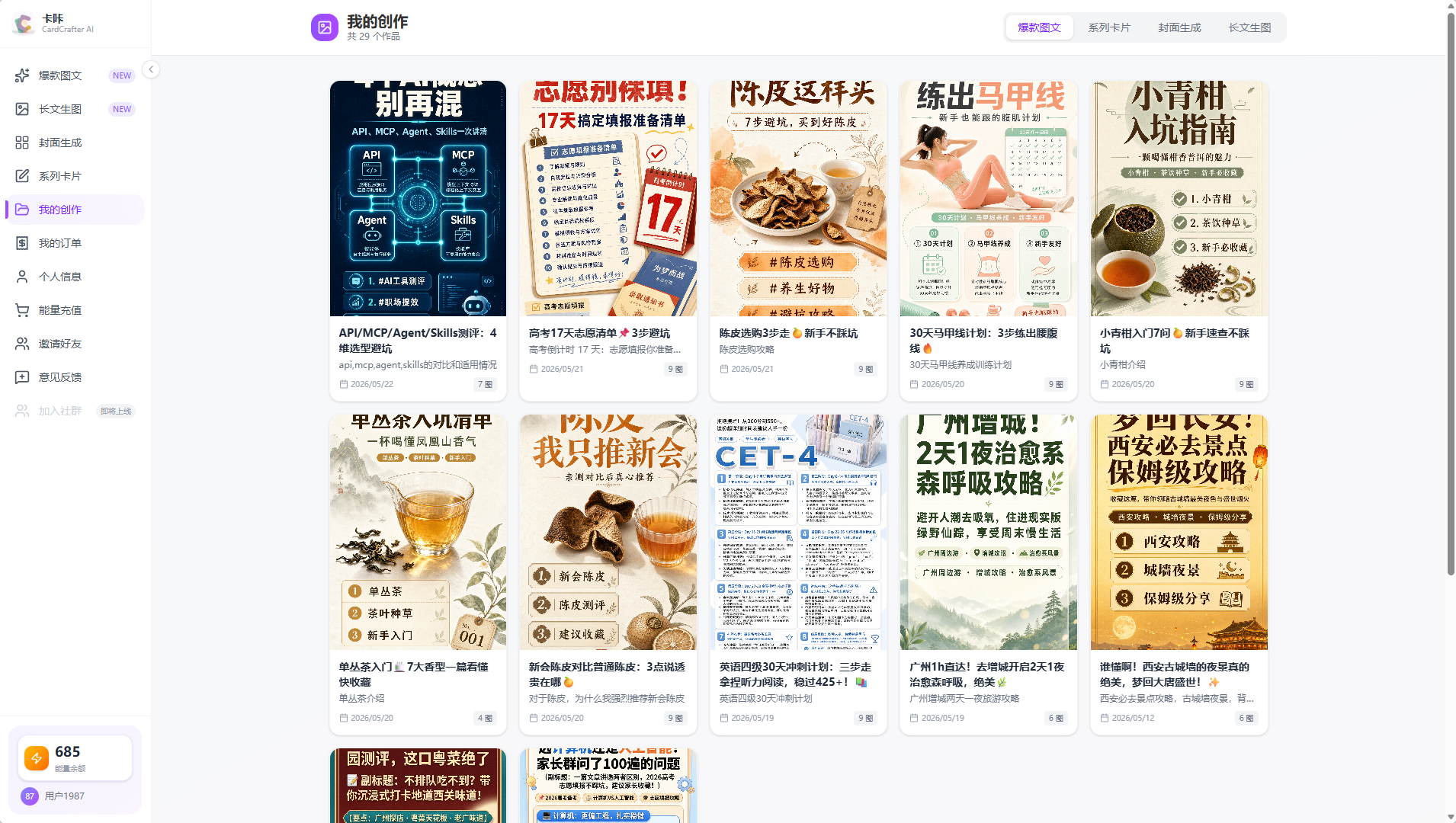Switch to the 封面生成 tab

coord(1179,27)
